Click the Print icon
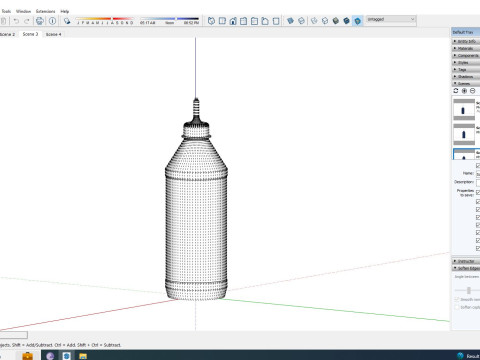Viewport: 480px width, 360px height. click(x=40, y=21)
